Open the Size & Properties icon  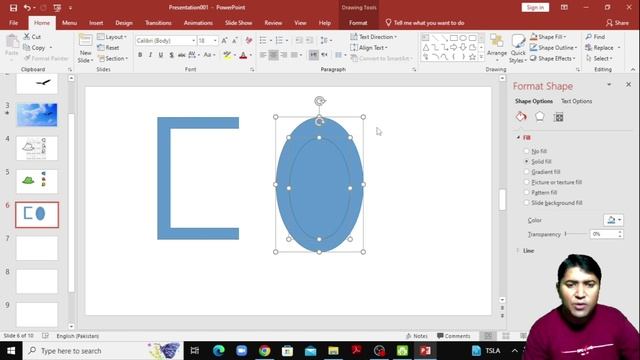pos(558,118)
